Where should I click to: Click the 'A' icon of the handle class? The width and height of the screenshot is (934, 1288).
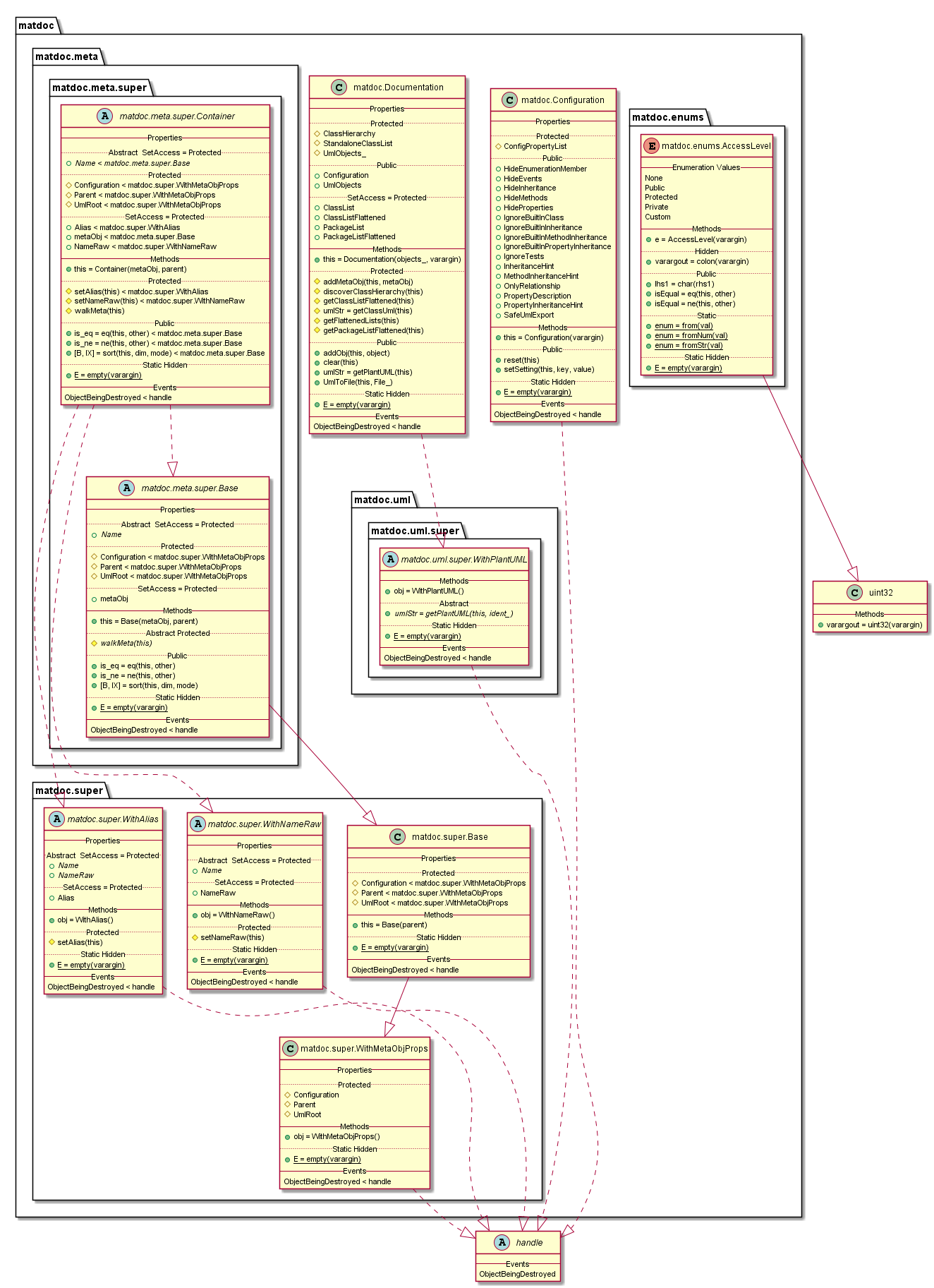[502, 1243]
